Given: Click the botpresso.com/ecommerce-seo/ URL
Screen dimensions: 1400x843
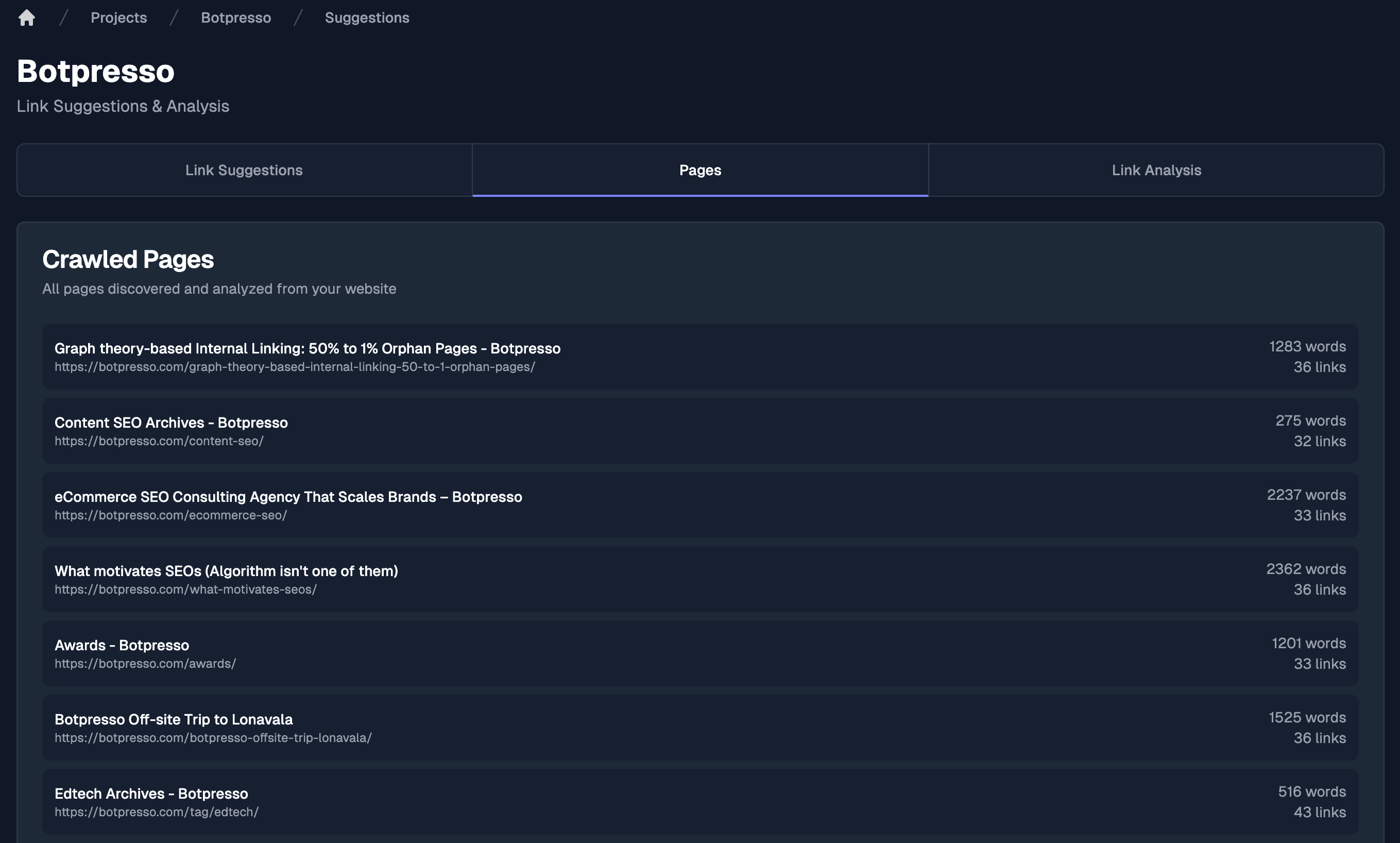Looking at the screenshot, I should pyautogui.click(x=171, y=515).
